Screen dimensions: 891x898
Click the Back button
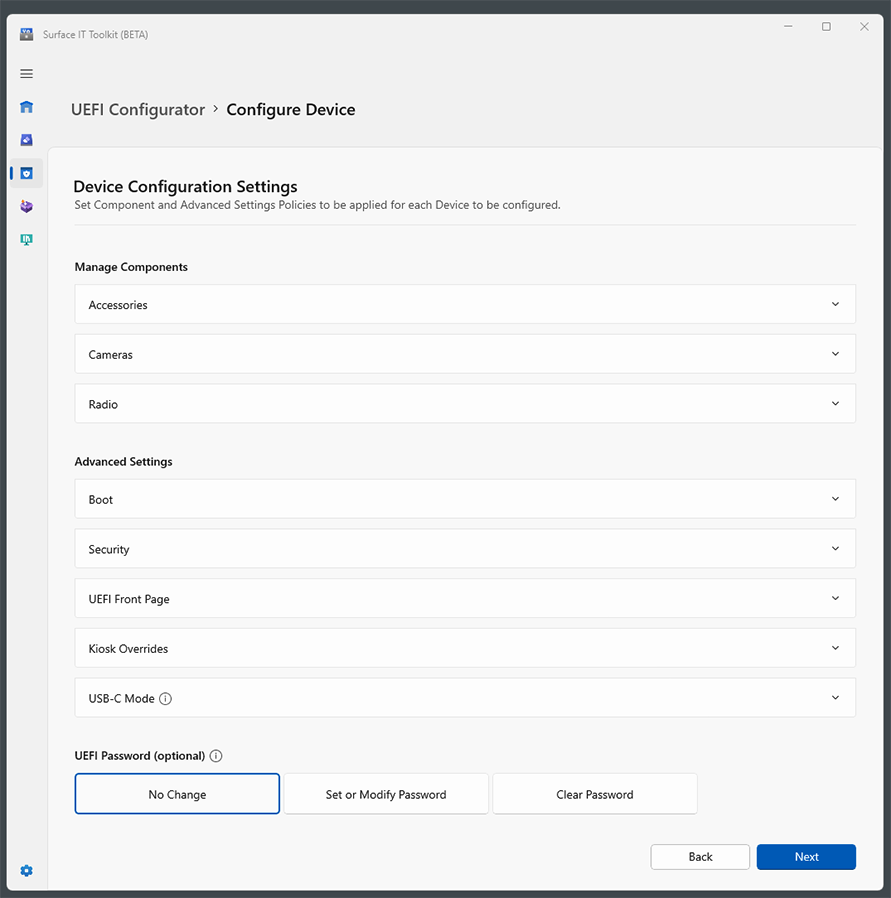700,857
